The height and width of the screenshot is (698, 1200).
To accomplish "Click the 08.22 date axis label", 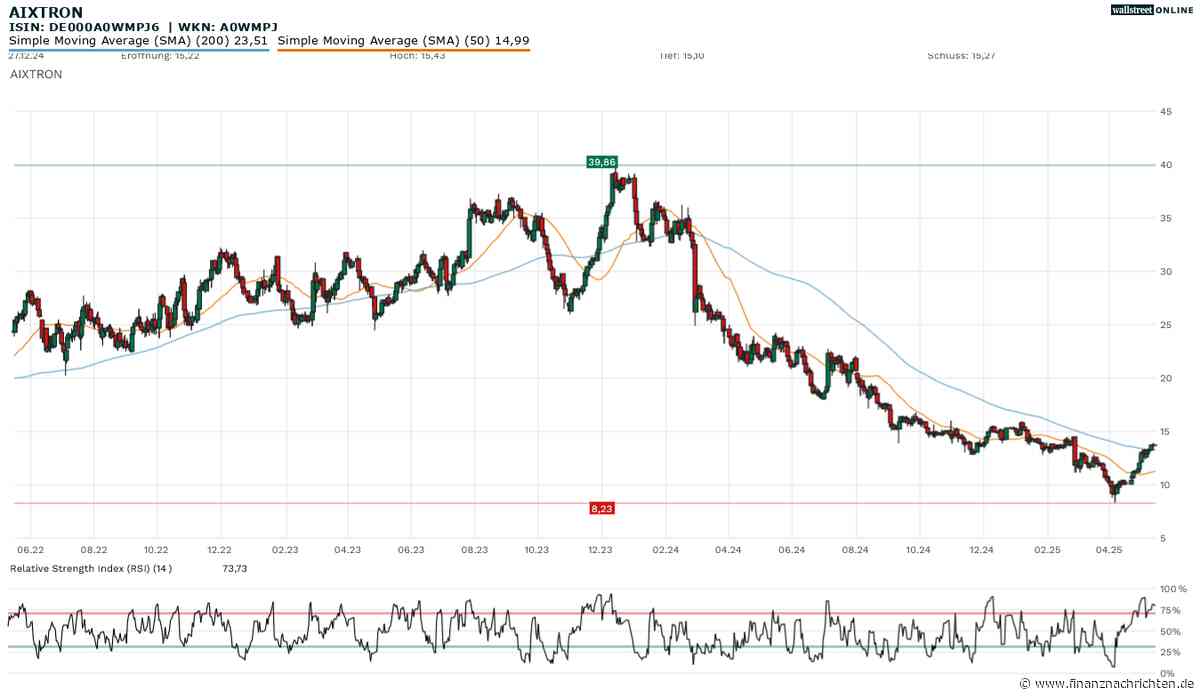I will (94, 549).
